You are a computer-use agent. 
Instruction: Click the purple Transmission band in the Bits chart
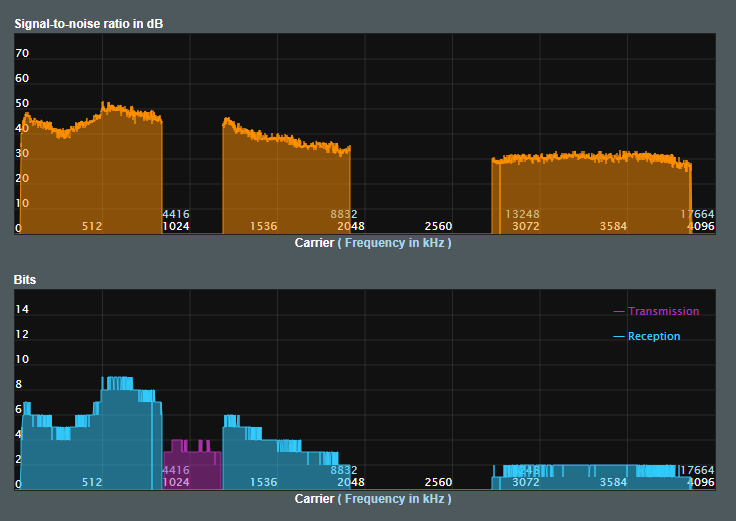(x=192, y=469)
